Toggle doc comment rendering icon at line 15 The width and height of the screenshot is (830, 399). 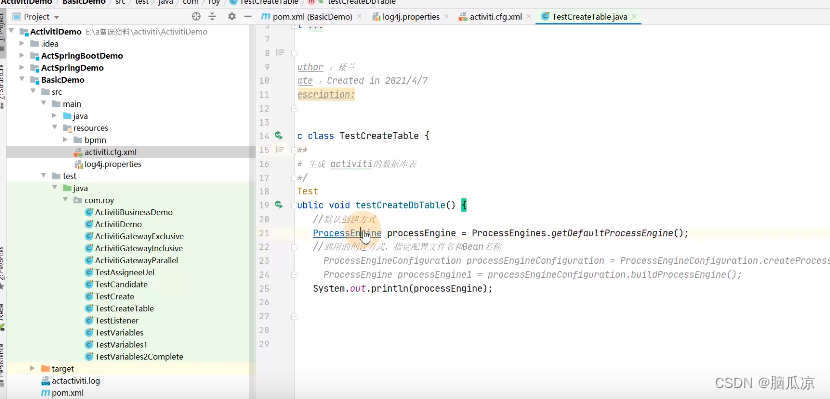click(280, 150)
